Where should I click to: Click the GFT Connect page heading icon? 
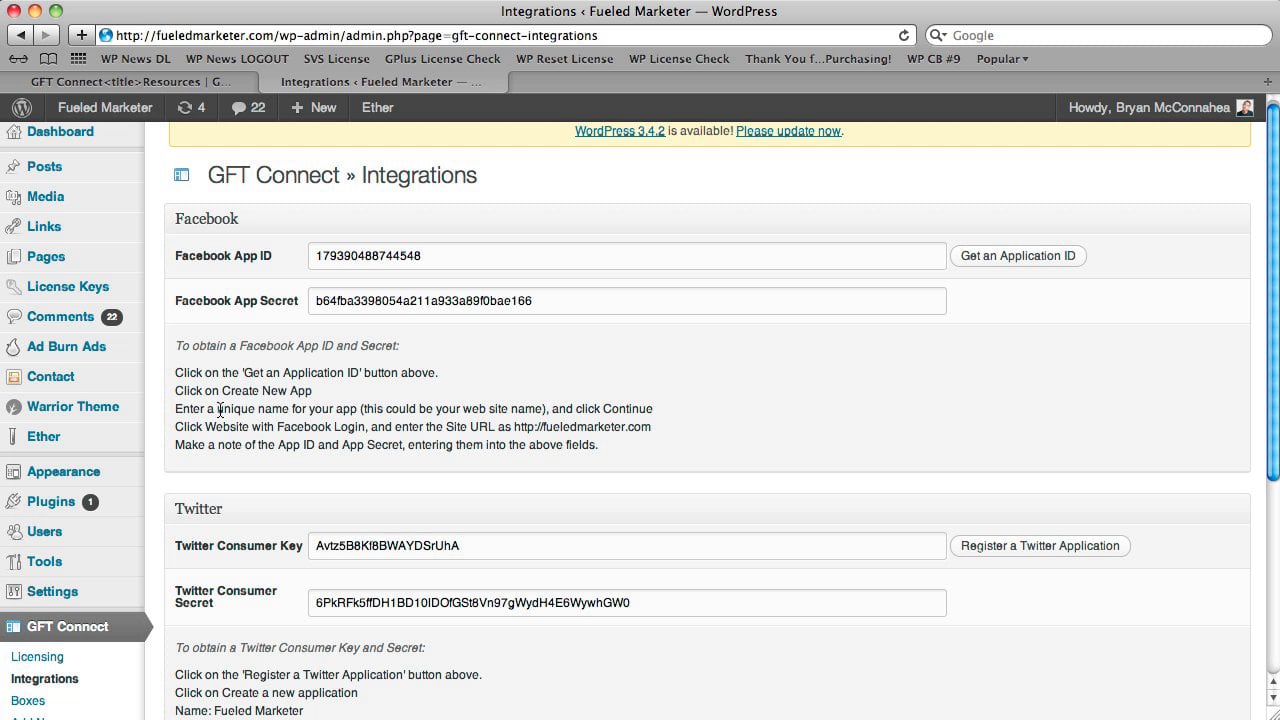coord(181,176)
